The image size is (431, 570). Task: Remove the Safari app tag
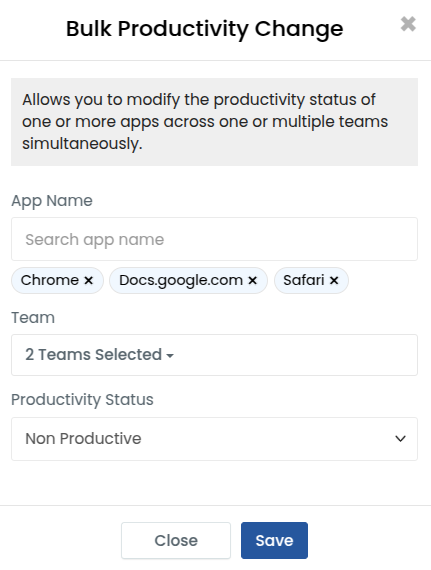[x=334, y=280]
